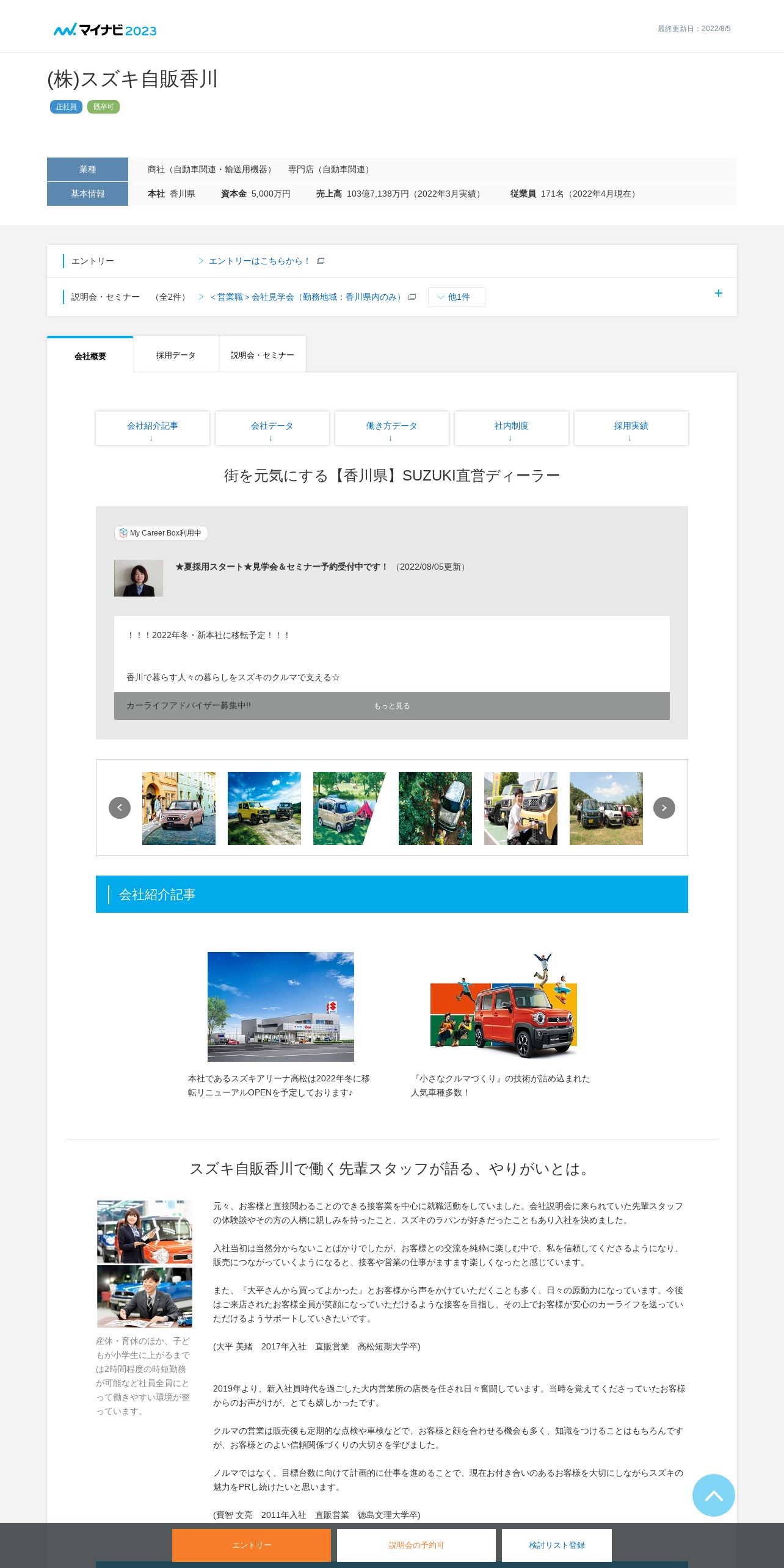Screen dimensions: 784x1568
Task: Click the orange エントリー button
Action: 252,1545
